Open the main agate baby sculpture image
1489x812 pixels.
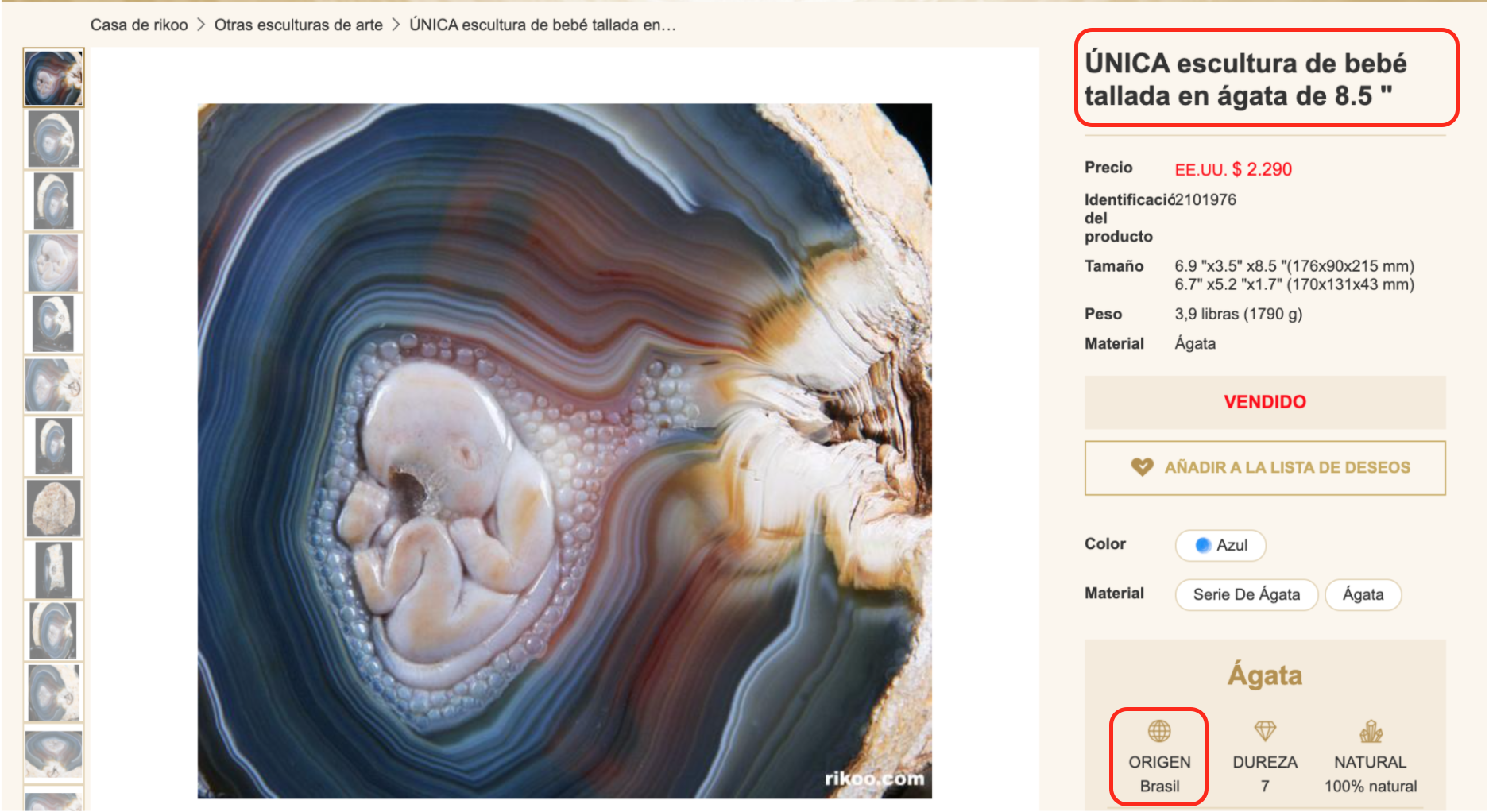564,450
